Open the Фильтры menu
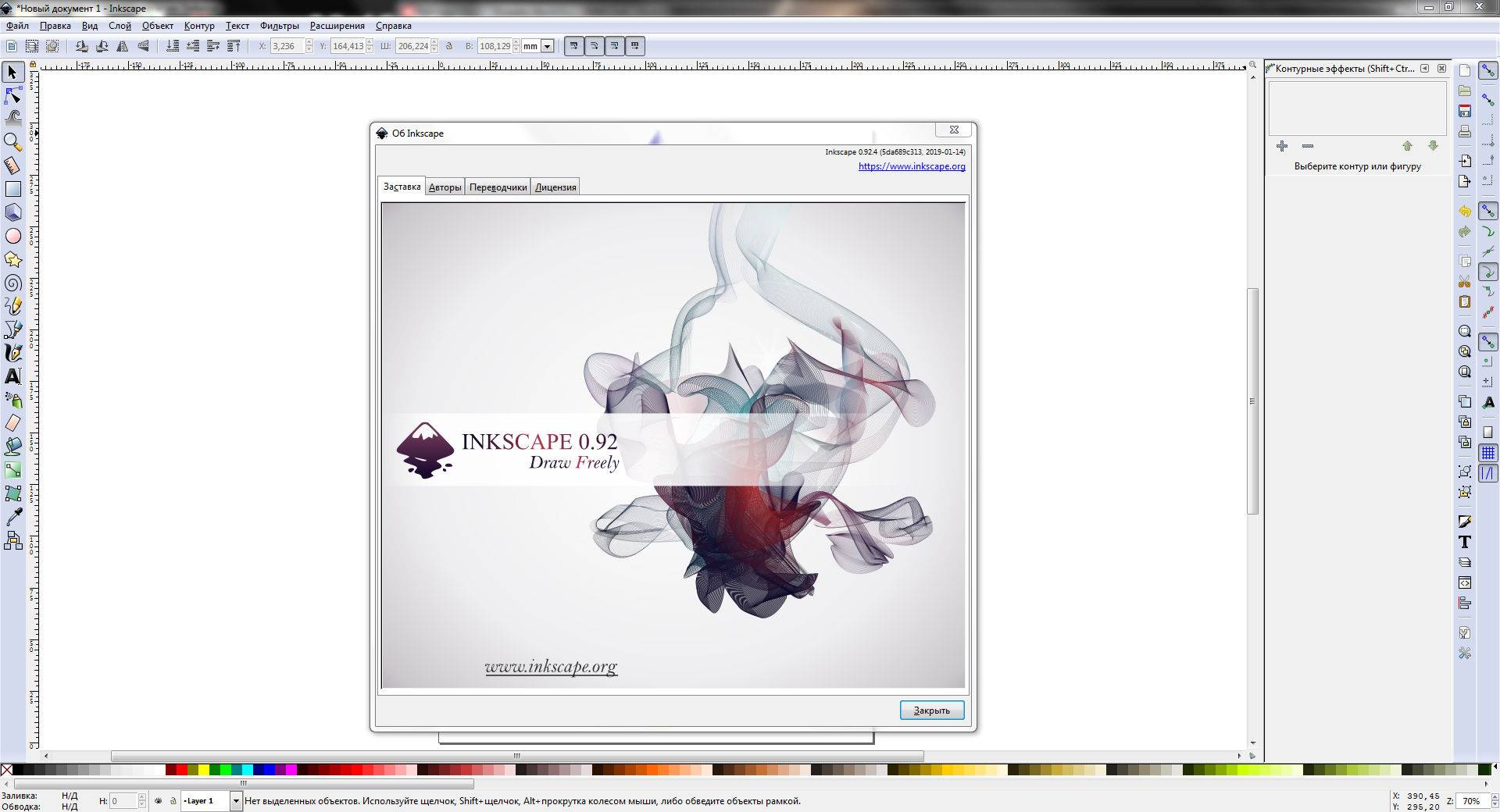Viewport: 1500px width, 812px height. point(279,26)
